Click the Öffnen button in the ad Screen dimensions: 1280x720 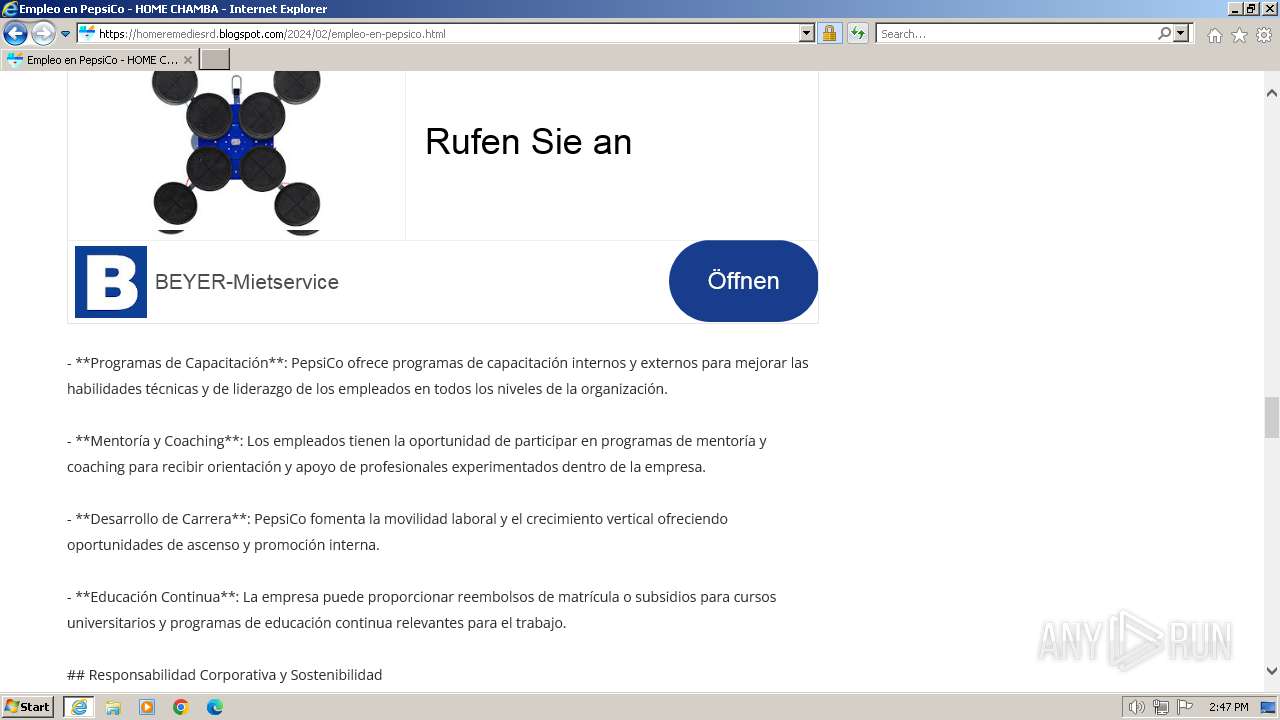tap(743, 281)
